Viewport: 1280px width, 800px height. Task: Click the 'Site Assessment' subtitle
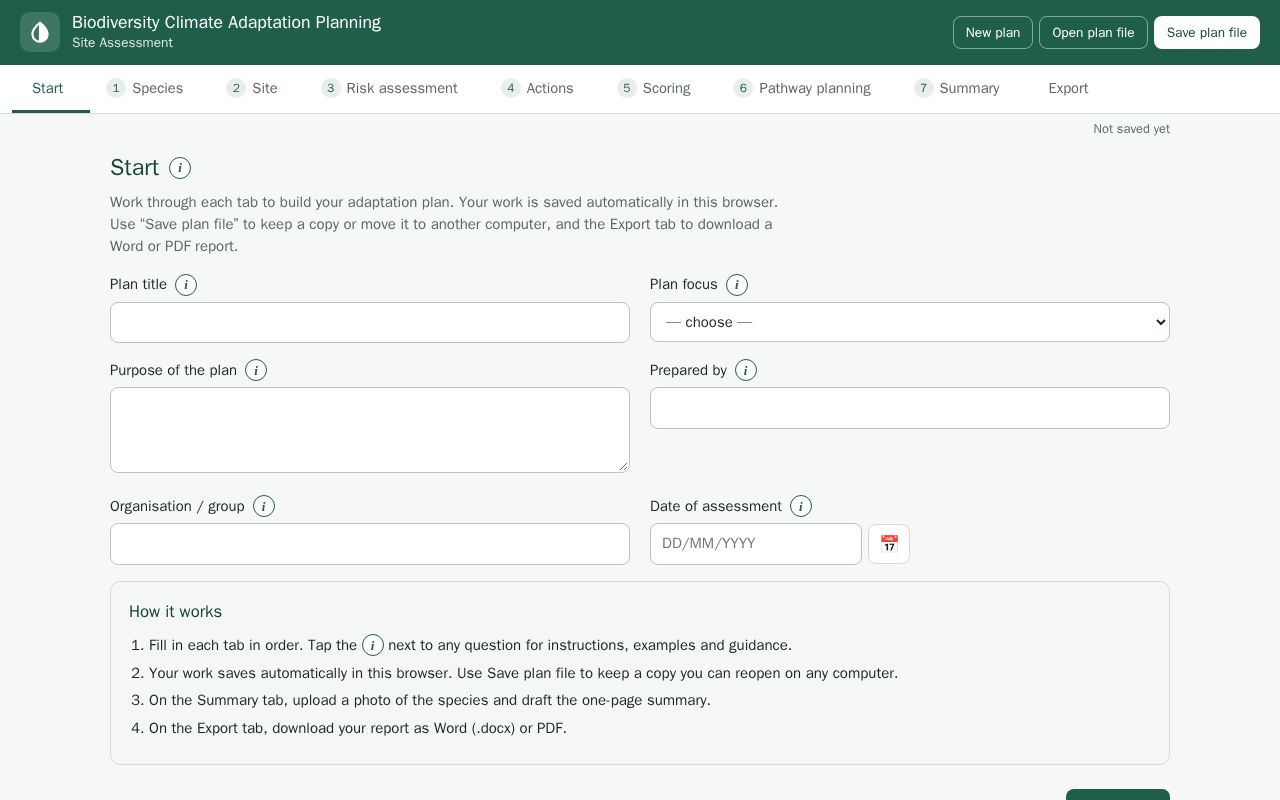pyautogui.click(x=122, y=43)
